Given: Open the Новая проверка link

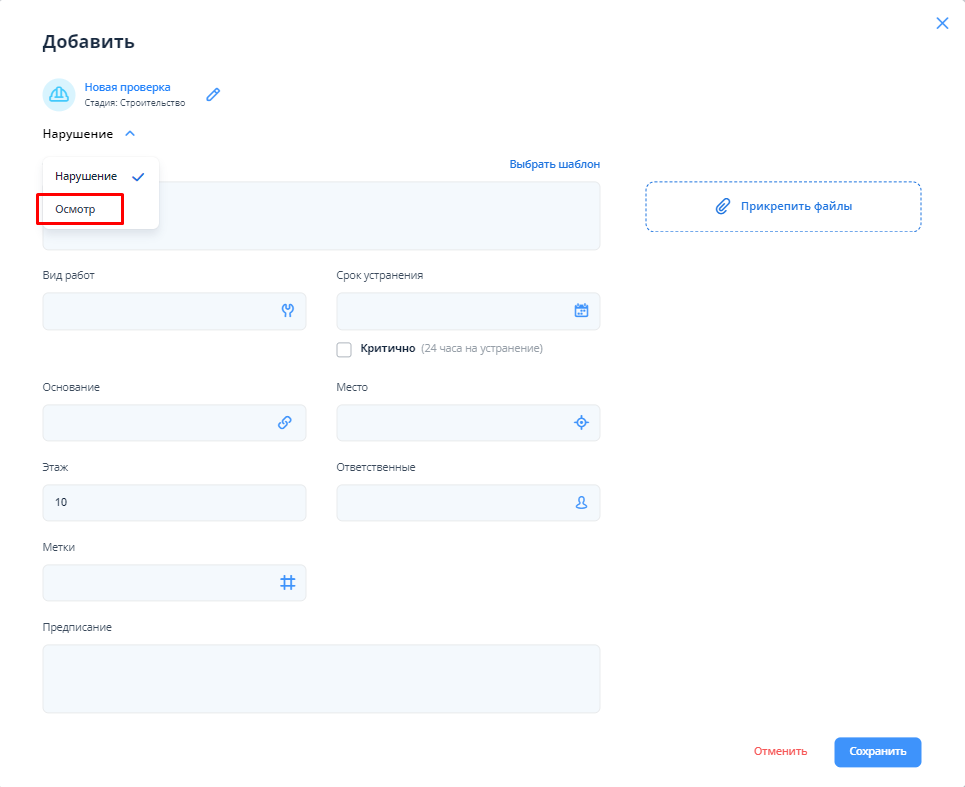Looking at the screenshot, I should pos(127,87).
